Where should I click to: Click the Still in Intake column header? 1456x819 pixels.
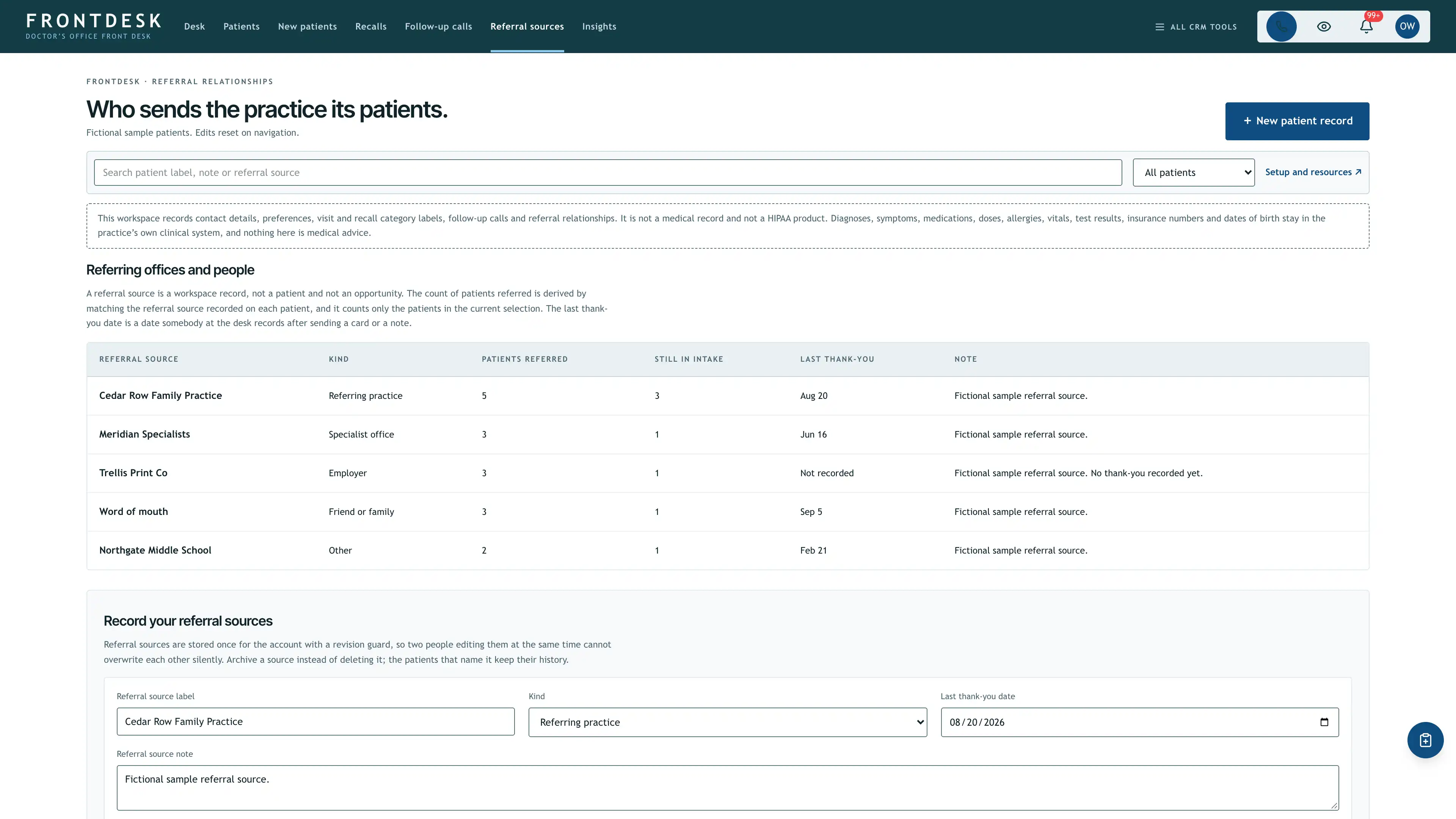pos(689,359)
